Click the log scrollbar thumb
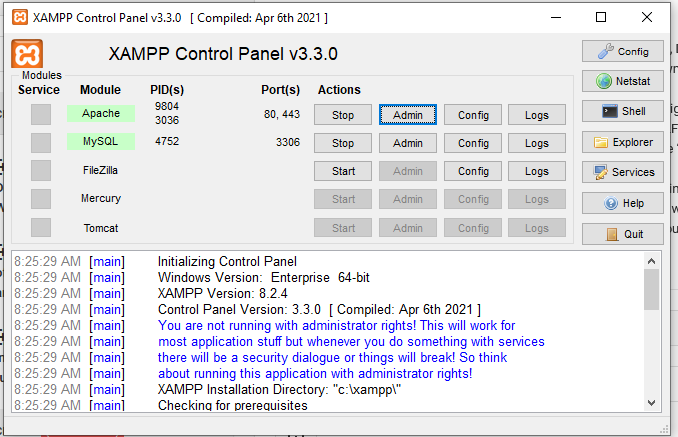 [x=652, y=290]
